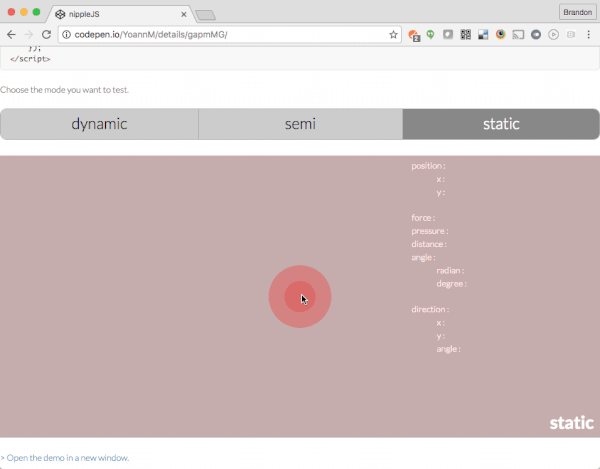Open the QR code extension
The image size is (600, 469).
tap(465, 34)
